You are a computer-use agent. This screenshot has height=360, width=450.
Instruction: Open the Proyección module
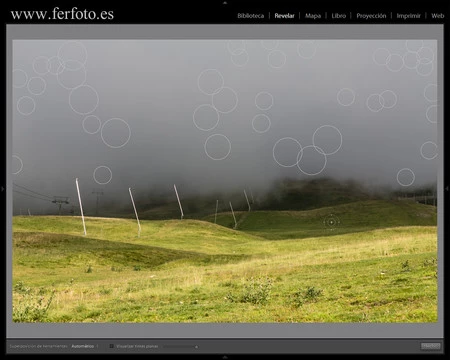(371, 16)
